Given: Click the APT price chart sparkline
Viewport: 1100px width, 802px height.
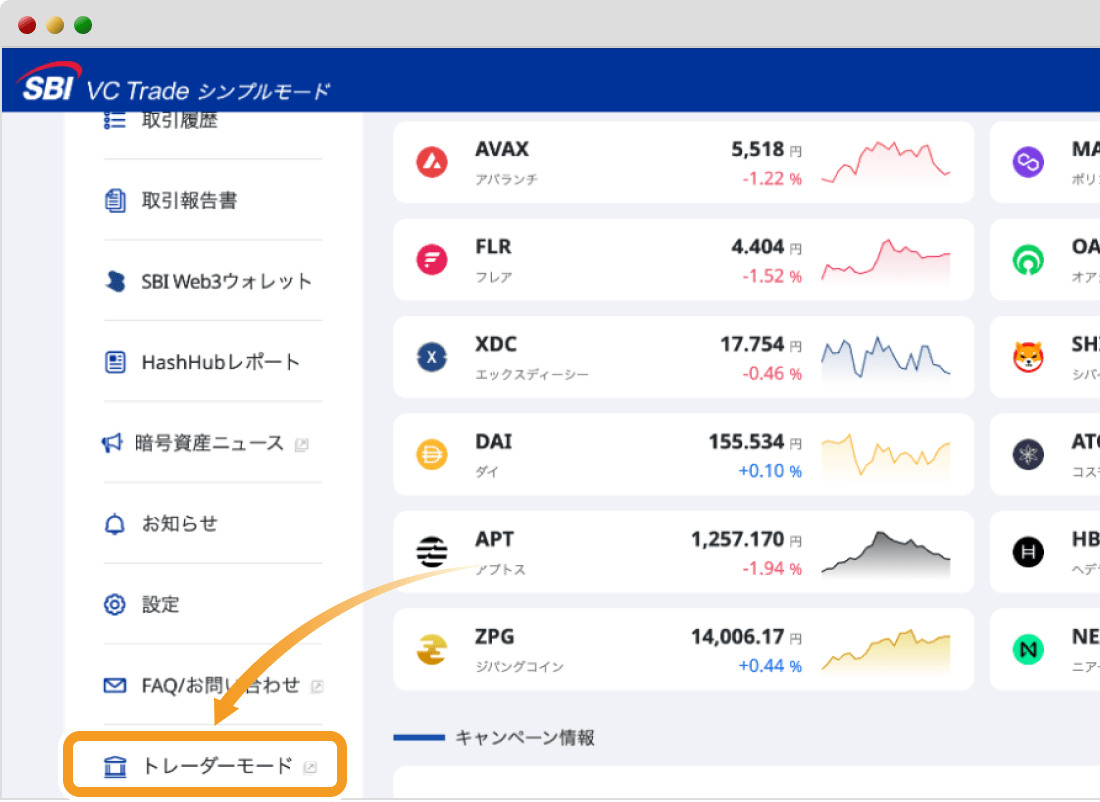Looking at the screenshot, I should [886, 553].
